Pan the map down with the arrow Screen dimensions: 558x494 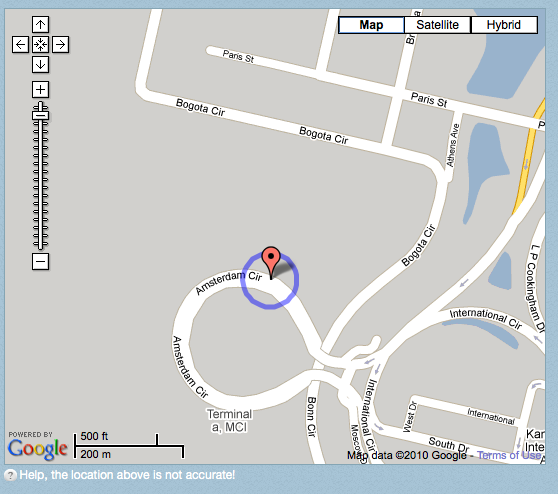point(40,64)
